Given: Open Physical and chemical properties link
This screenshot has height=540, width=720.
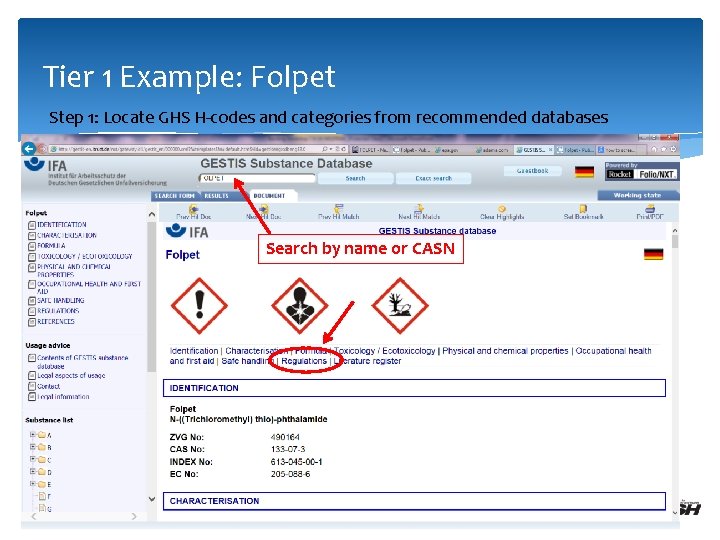Looking at the screenshot, I should pyautogui.click(x=505, y=351).
